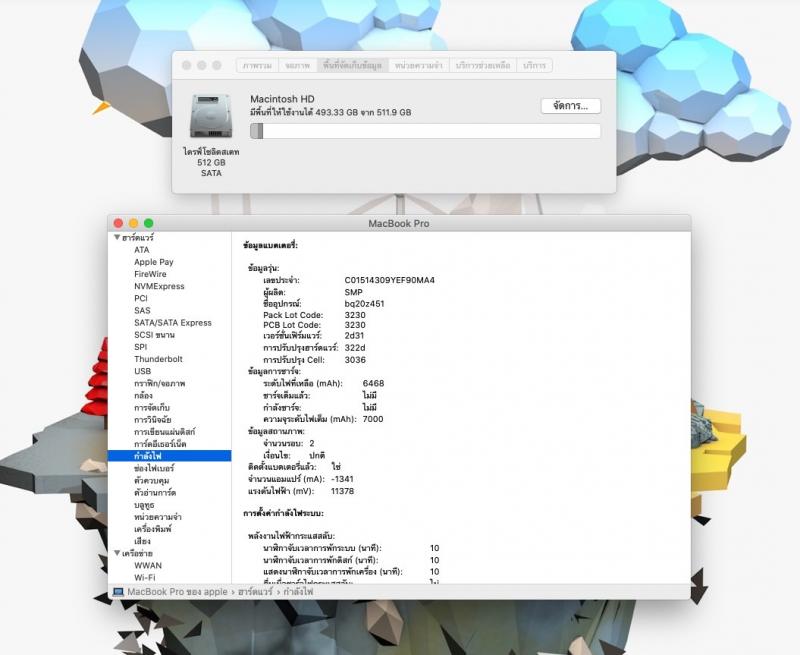Select NVMExpress in the sidebar

tap(159, 286)
